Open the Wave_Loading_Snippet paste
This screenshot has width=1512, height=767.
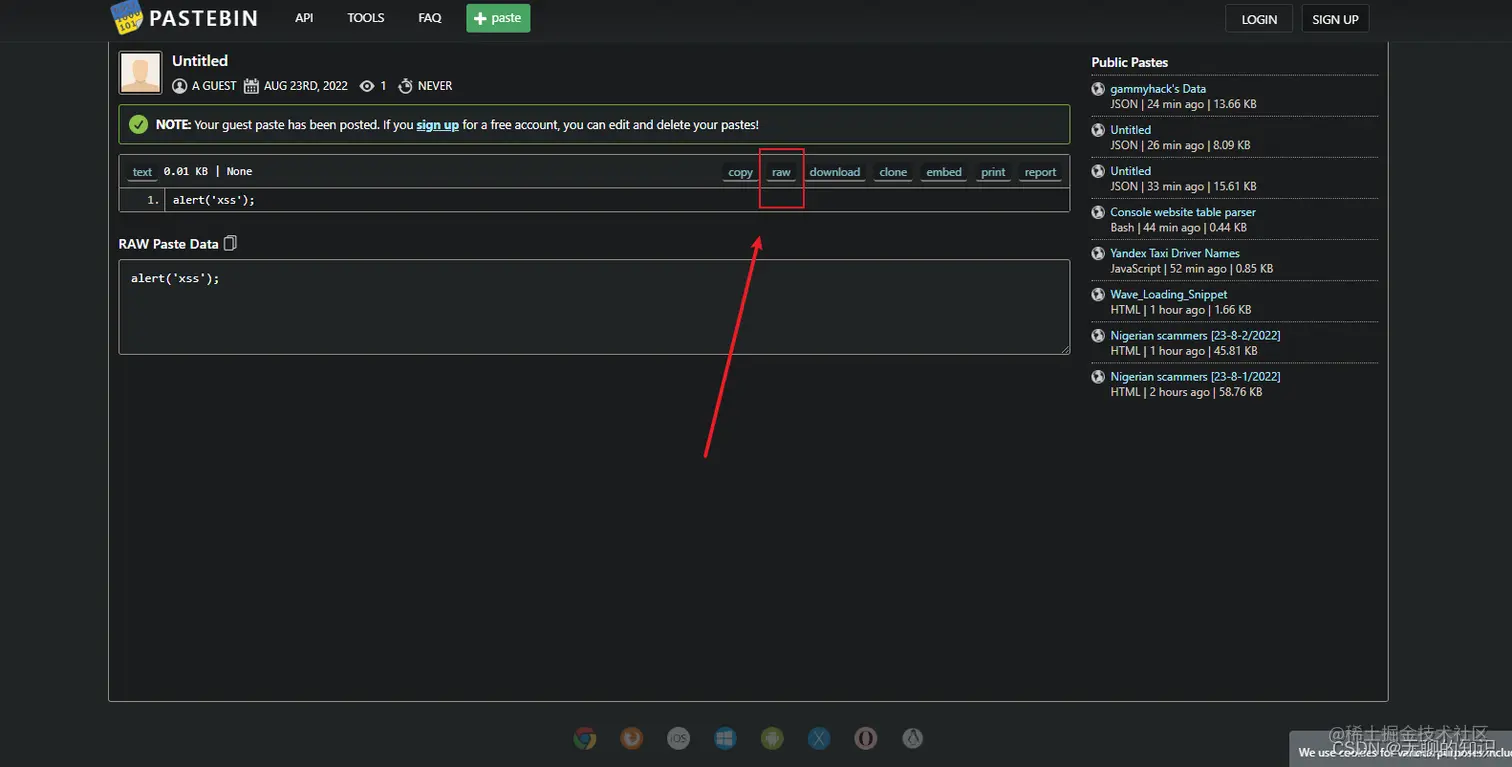click(x=1169, y=295)
